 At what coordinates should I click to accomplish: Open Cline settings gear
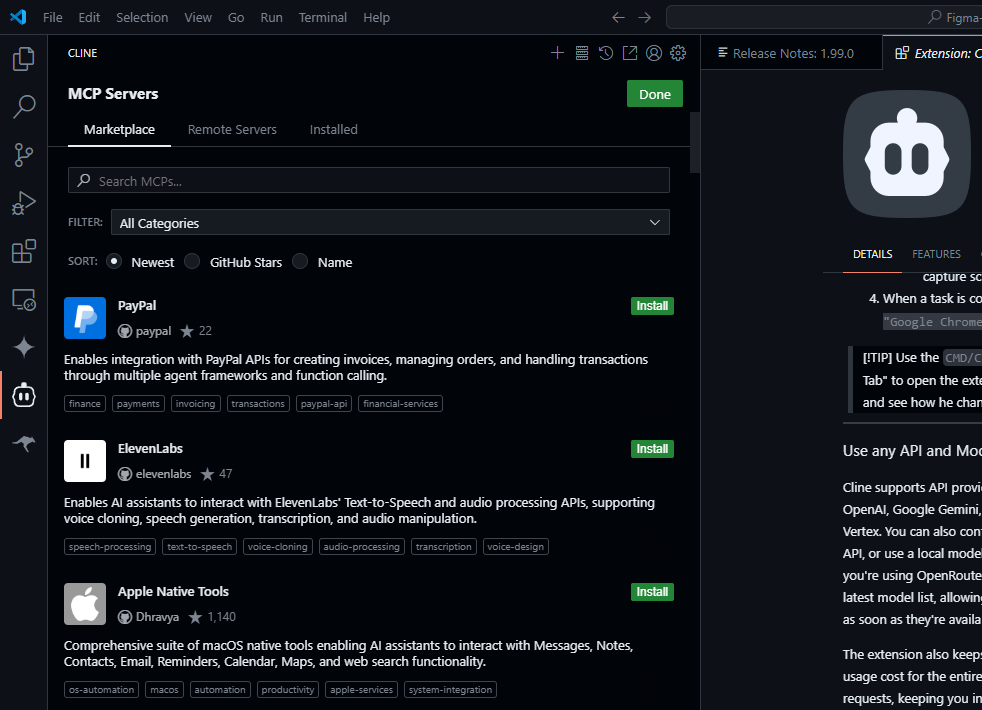[678, 53]
